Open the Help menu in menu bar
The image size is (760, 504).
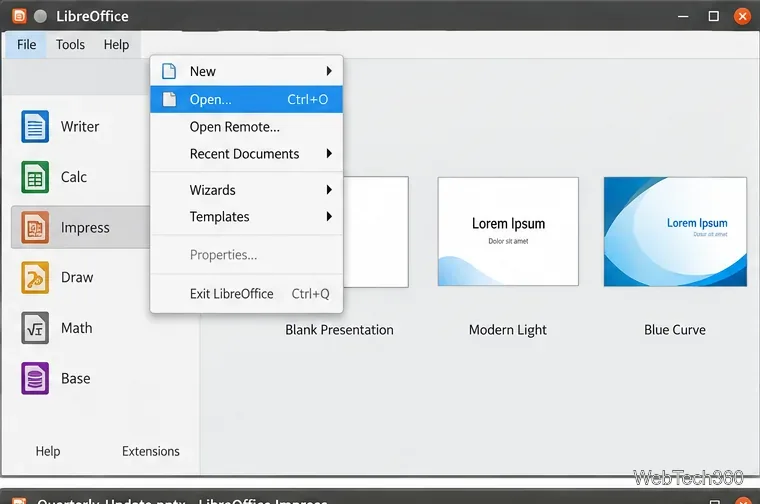click(116, 45)
